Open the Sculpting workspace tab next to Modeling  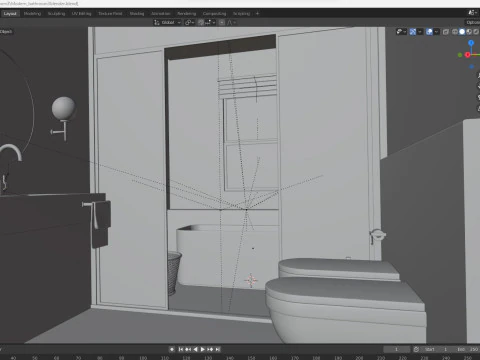pyautogui.click(x=56, y=14)
